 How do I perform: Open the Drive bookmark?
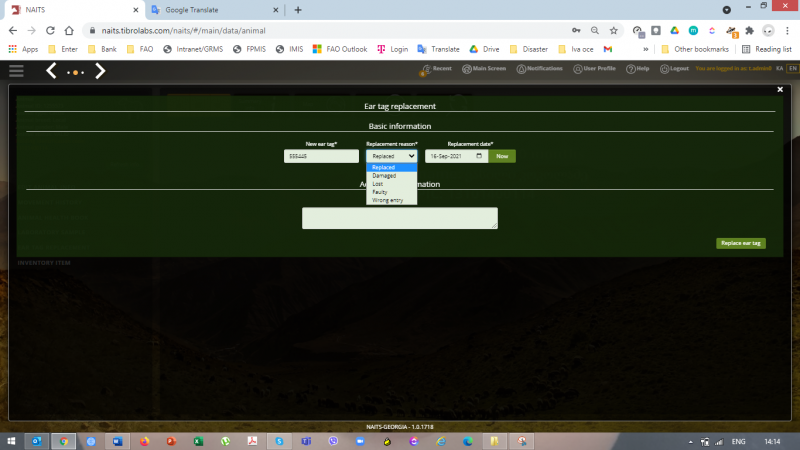[x=485, y=49]
